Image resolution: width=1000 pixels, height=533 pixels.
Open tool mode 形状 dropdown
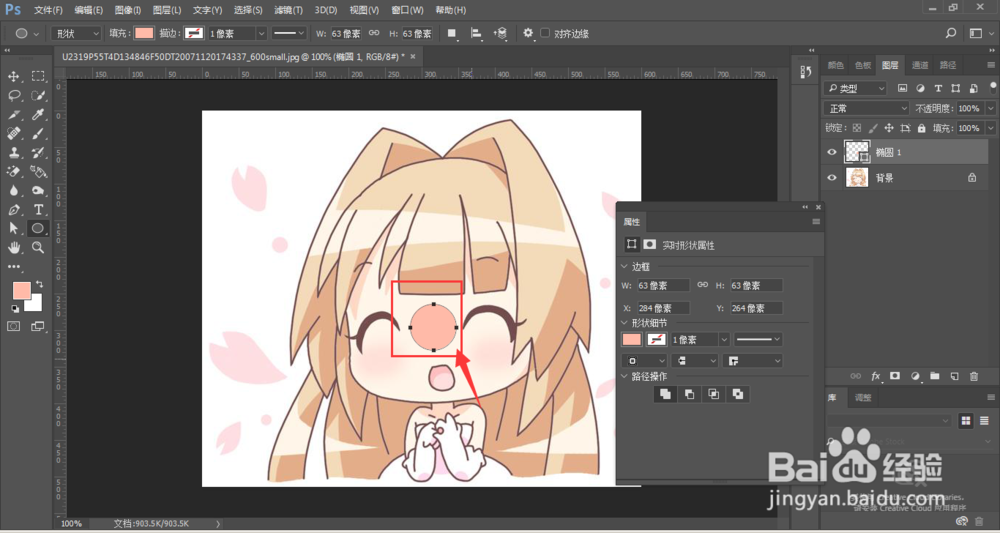click(77, 33)
